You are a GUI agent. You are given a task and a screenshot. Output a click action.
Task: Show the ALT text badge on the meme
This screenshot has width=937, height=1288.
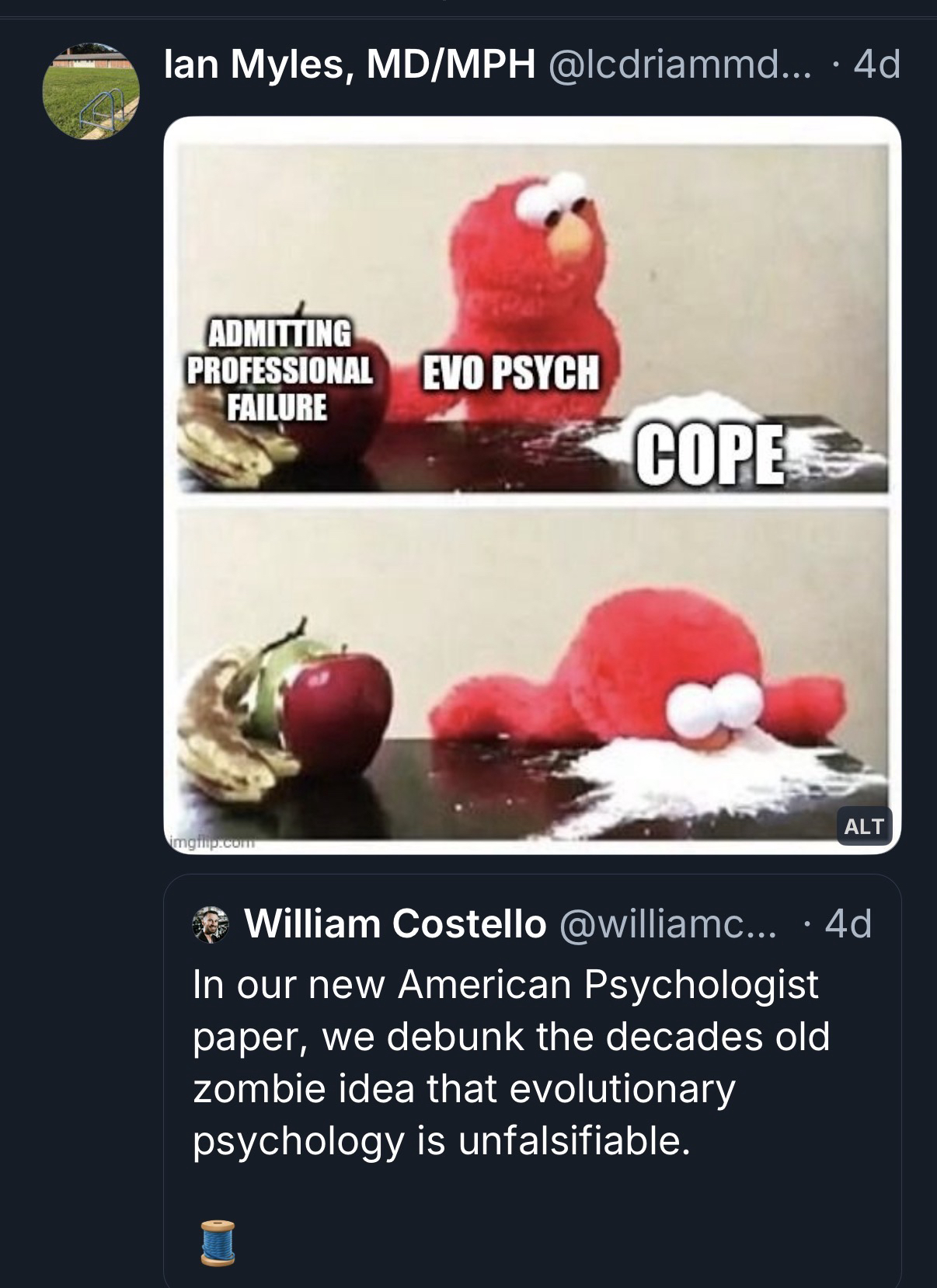(x=863, y=826)
